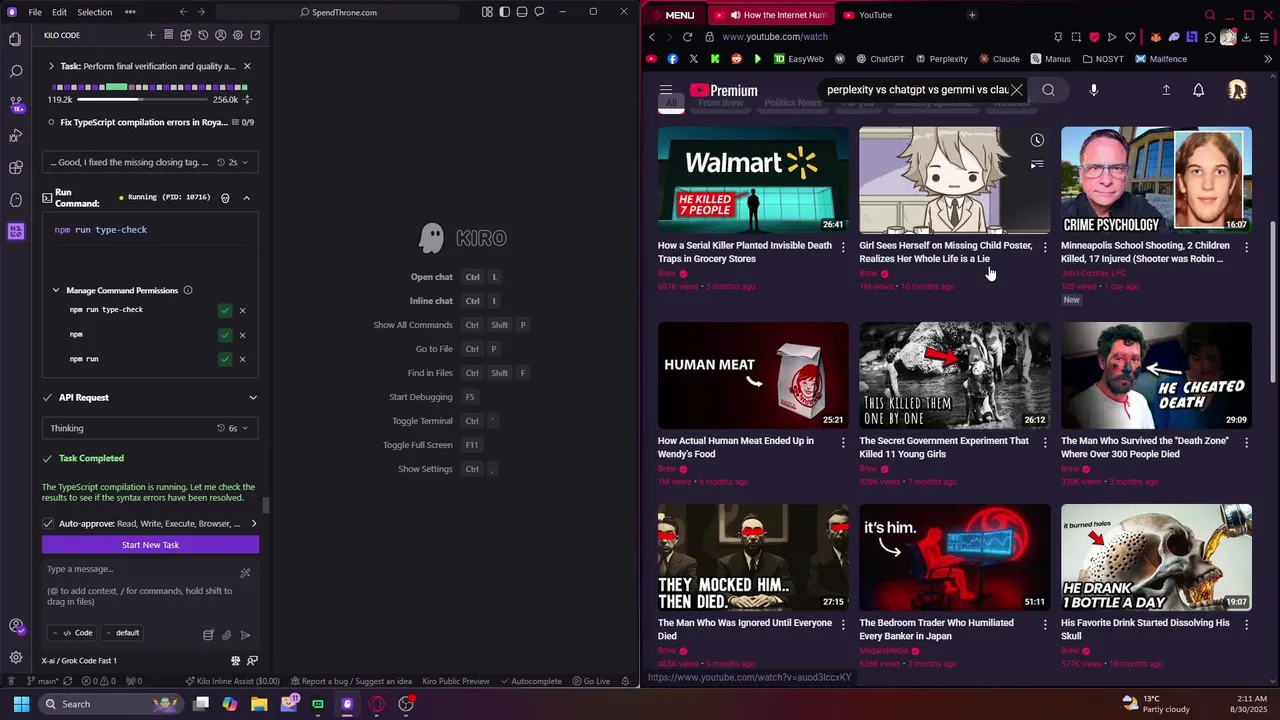The image size is (1280, 720).
Task: Reload the YouTube page in Opera
Action: pyautogui.click(x=688, y=37)
